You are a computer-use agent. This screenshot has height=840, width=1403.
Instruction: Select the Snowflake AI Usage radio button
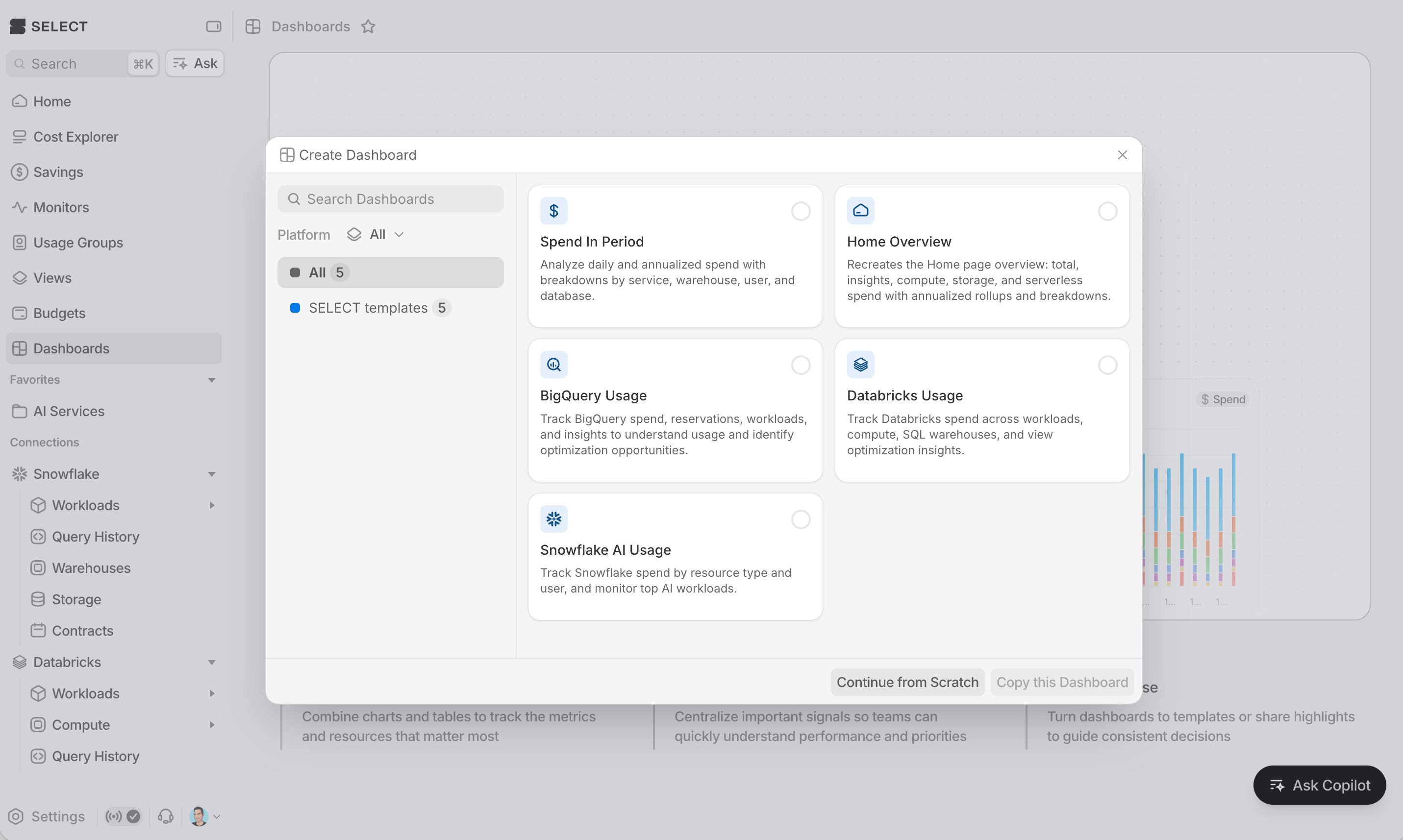click(x=801, y=519)
